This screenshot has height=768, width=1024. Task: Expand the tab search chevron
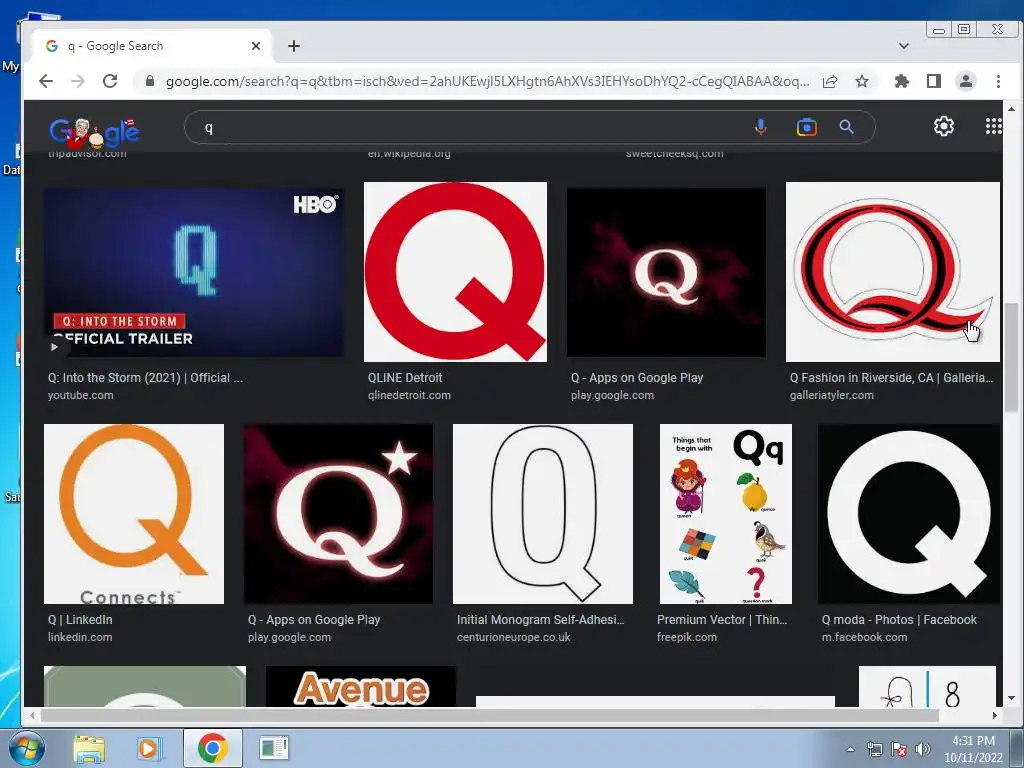tap(904, 46)
